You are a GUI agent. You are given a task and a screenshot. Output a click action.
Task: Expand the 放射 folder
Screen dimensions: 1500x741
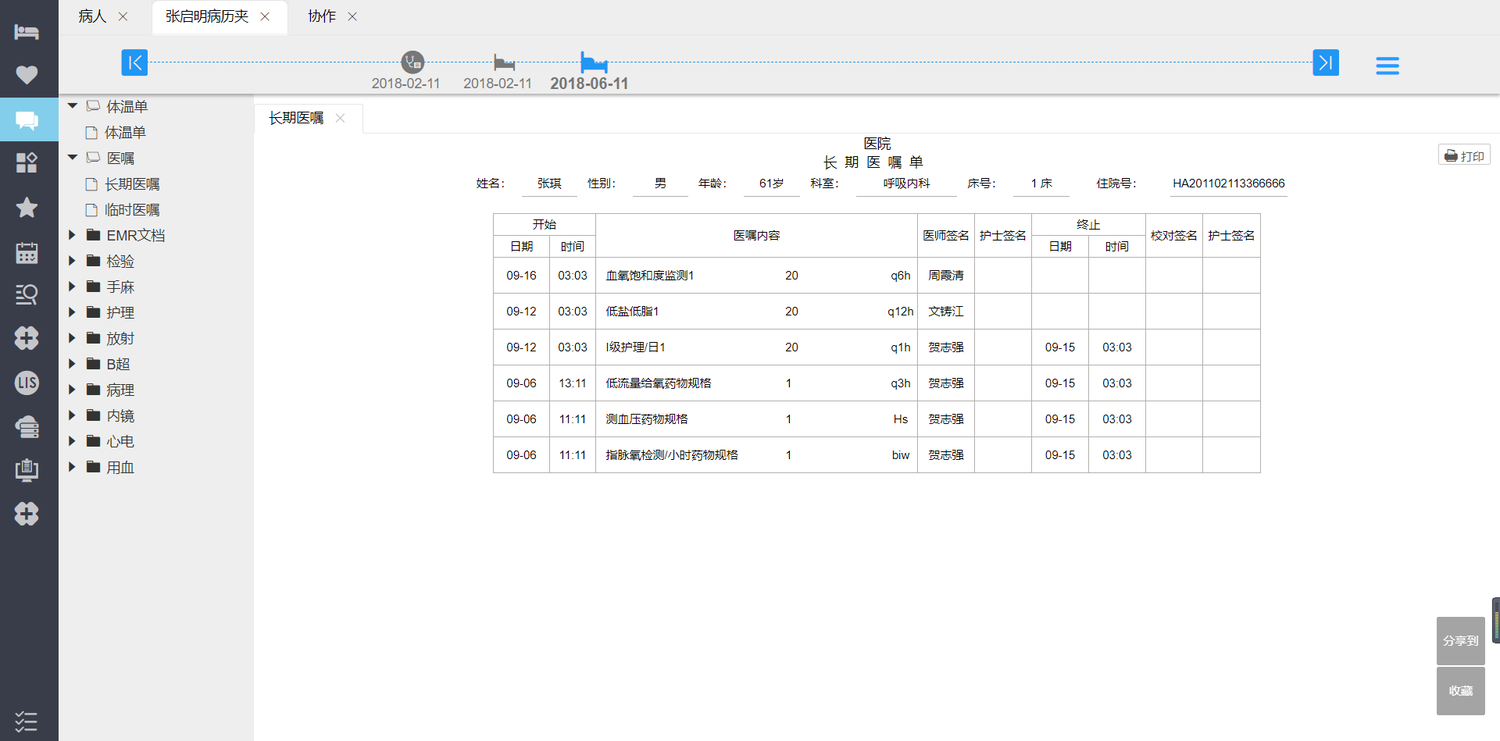72,338
